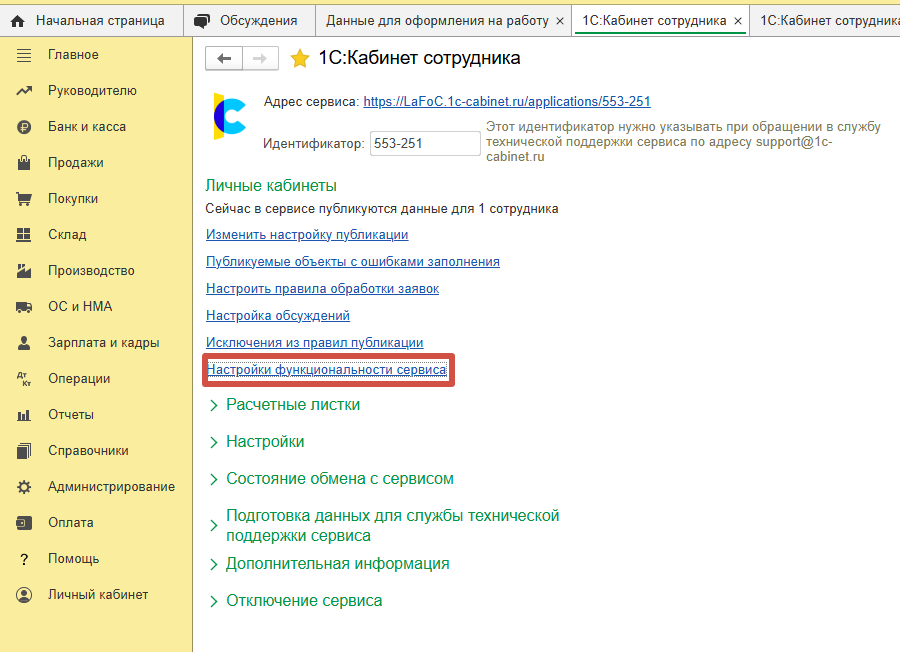Screen dimensions: 900x652
Task: Click the 1C Cabinet service logo
Action: point(229,117)
